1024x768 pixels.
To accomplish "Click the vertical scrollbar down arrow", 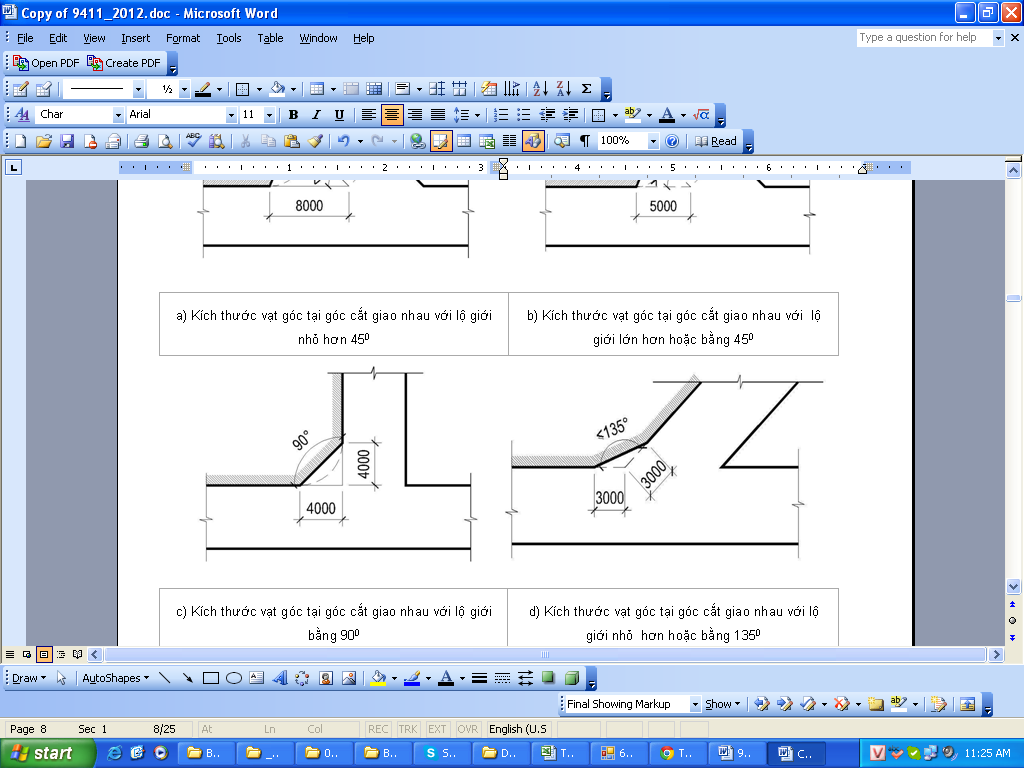I will 1013,586.
